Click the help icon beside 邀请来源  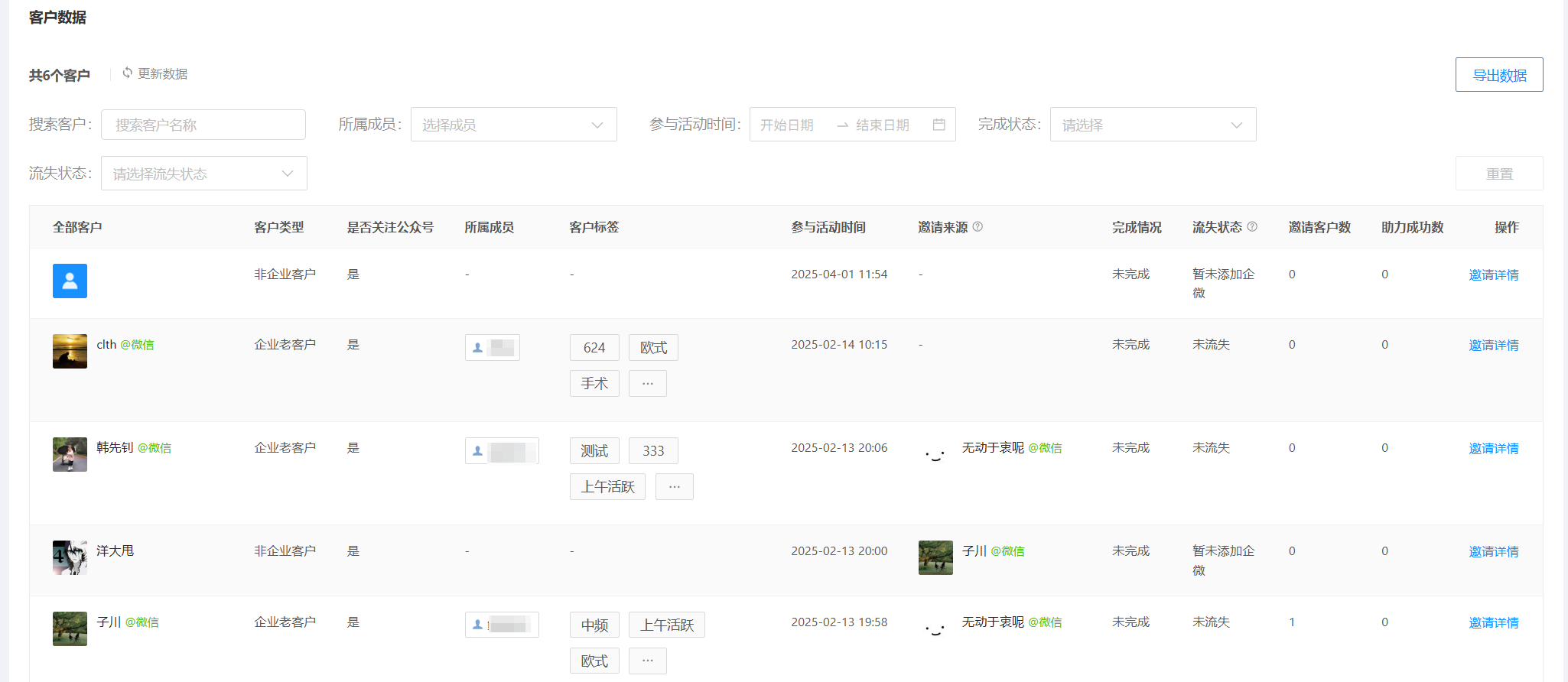pos(978,227)
